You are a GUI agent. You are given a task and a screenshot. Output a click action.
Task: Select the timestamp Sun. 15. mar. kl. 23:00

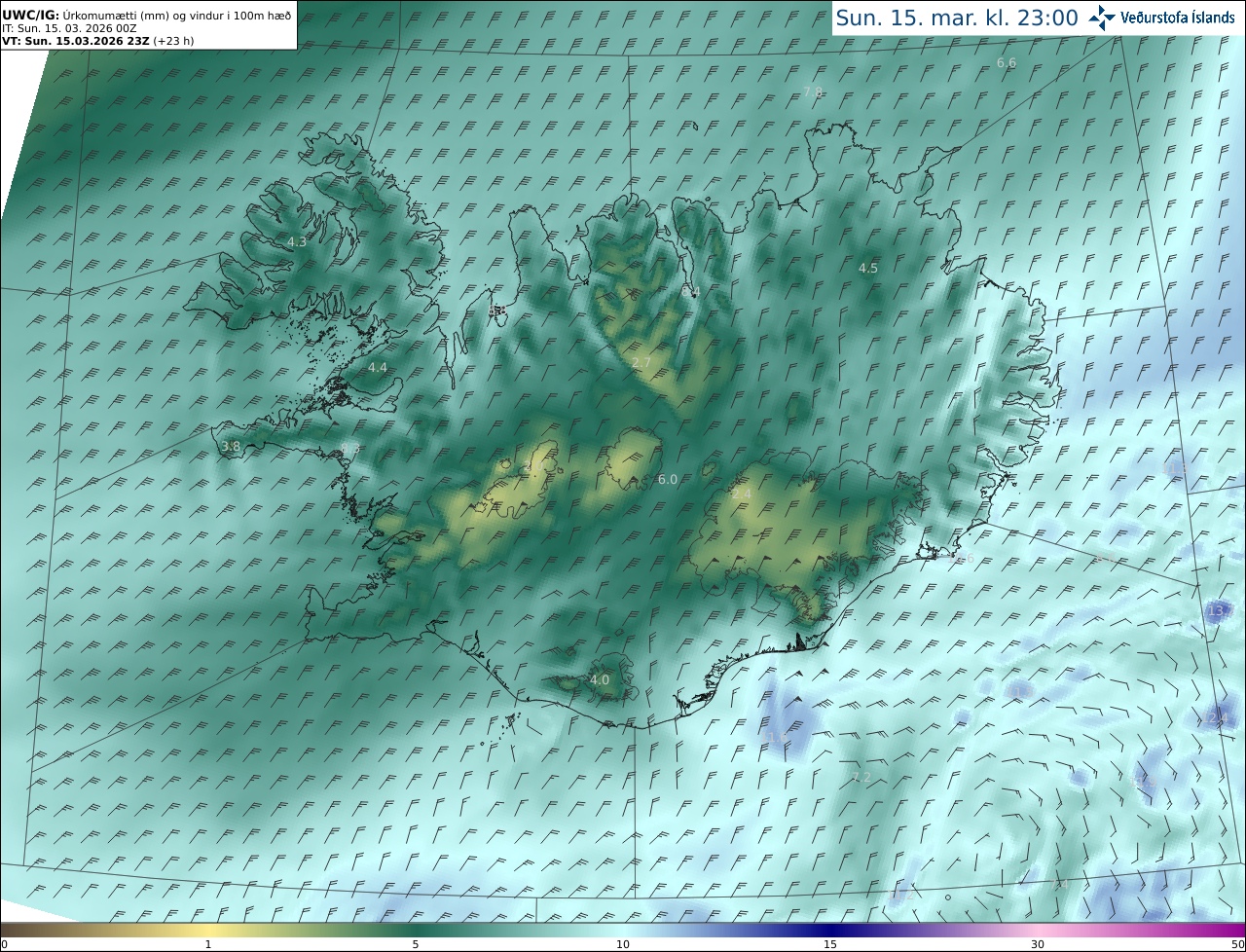957,18
